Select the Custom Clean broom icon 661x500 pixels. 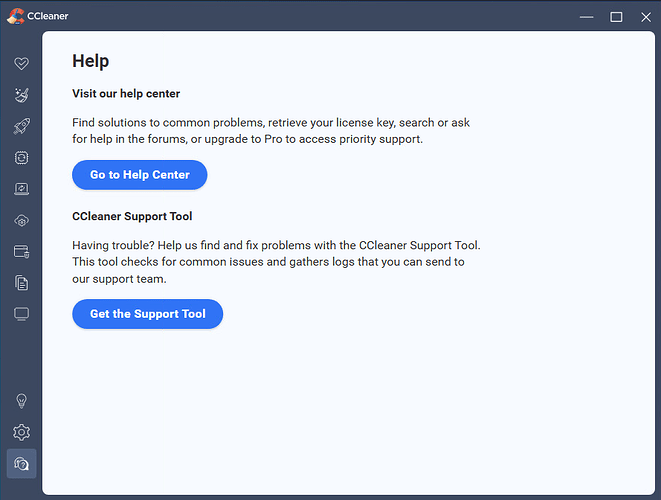(21, 95)
